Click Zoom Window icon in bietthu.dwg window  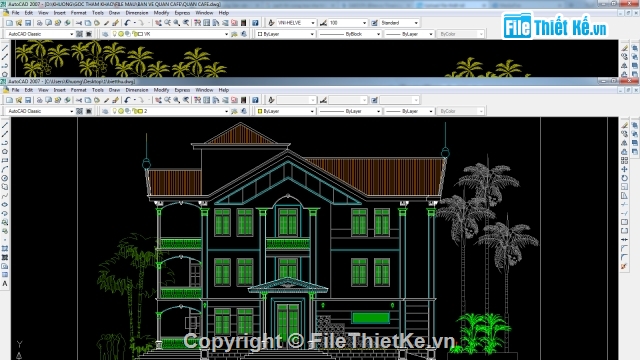pos(177,100)
